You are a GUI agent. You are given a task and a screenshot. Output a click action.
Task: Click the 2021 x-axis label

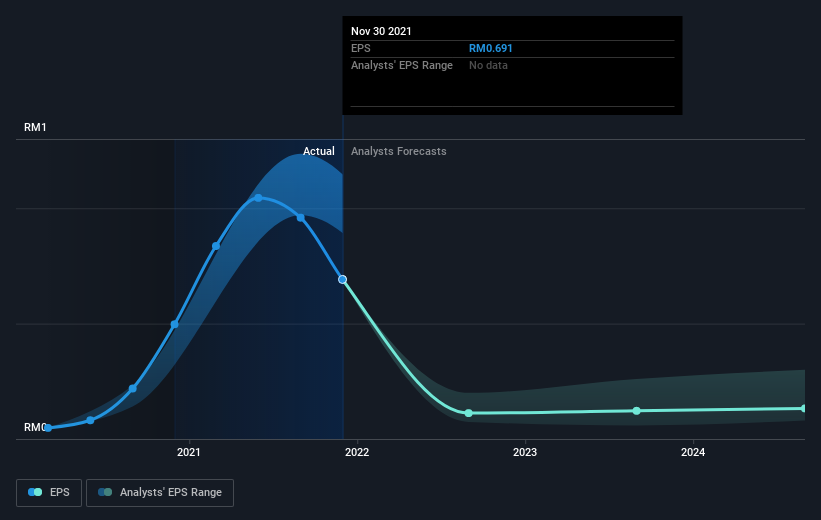(x=188, y=452)
